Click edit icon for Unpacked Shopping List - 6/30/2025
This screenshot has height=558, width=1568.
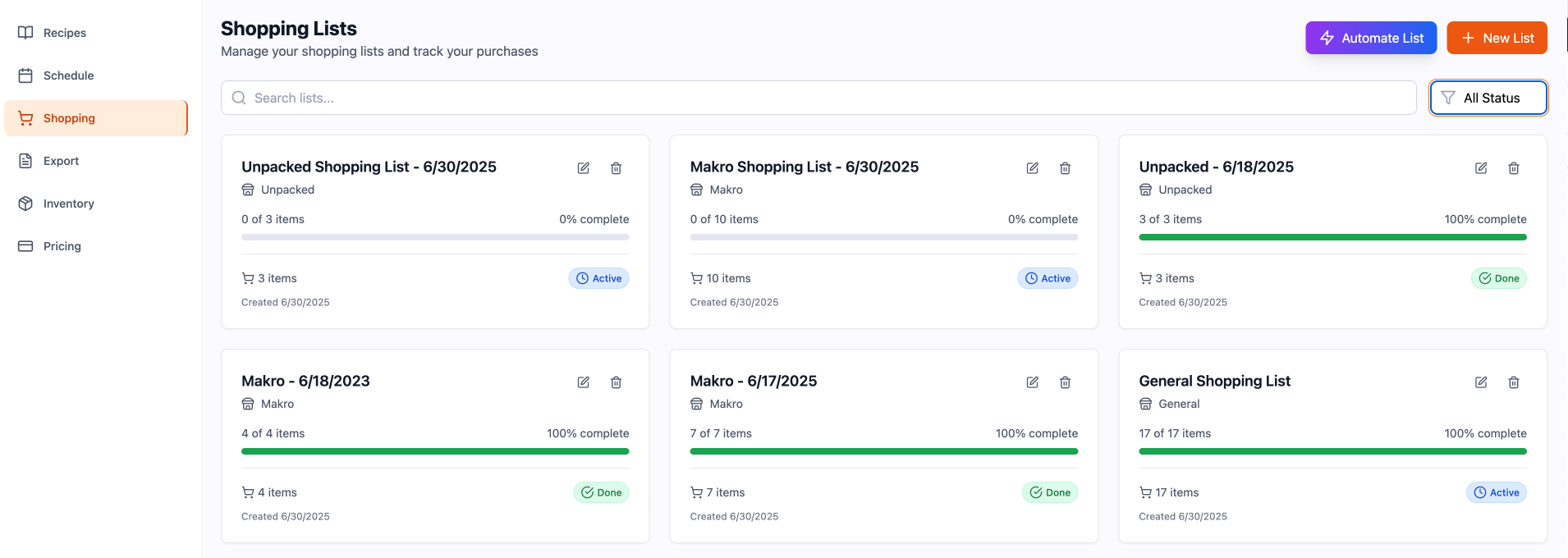tap(584, 168)
